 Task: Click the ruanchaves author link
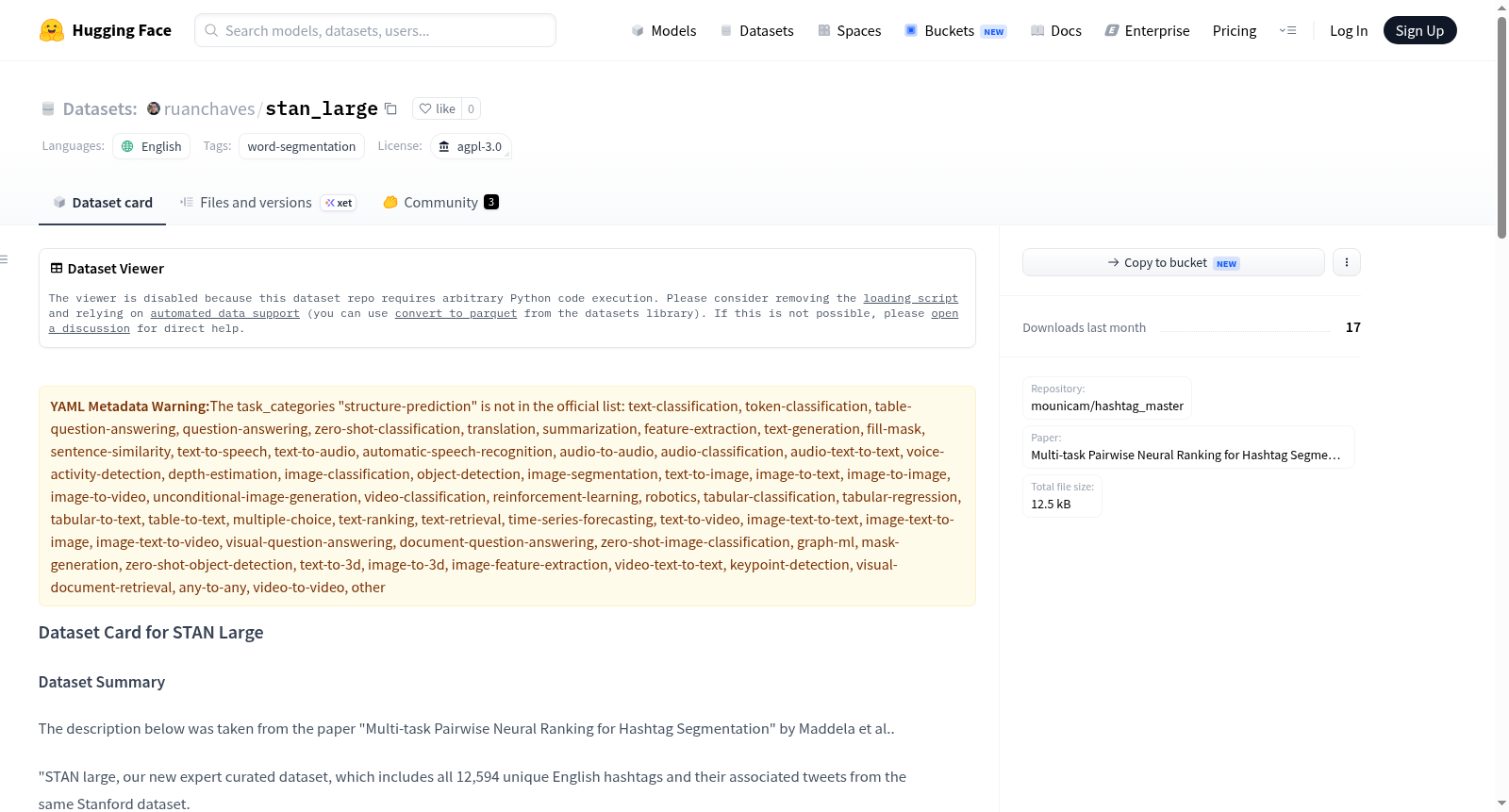209,108
